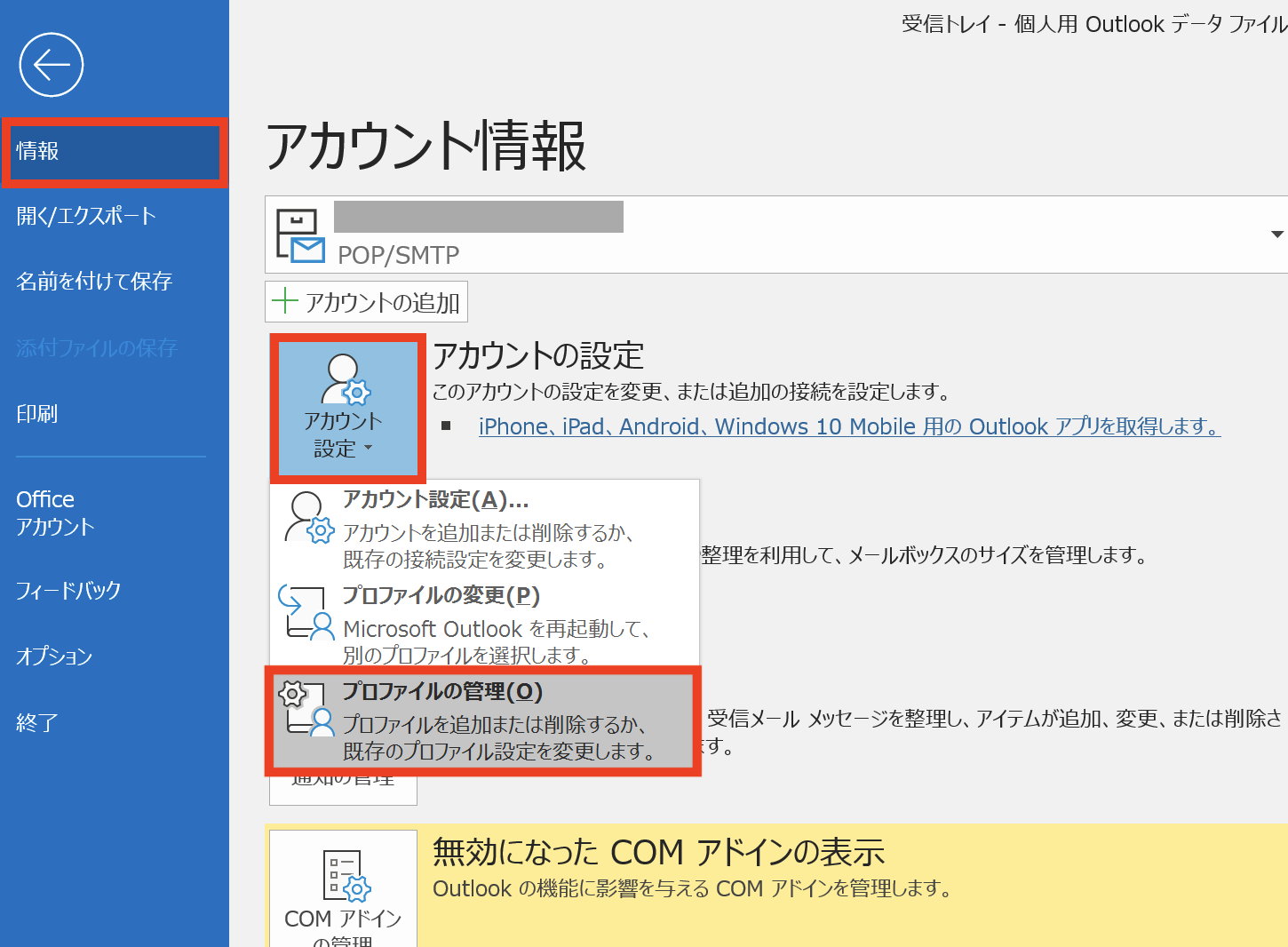Click the green plus icon
The width and height of the screenshot is (1288, 947).
coord(284,301)
